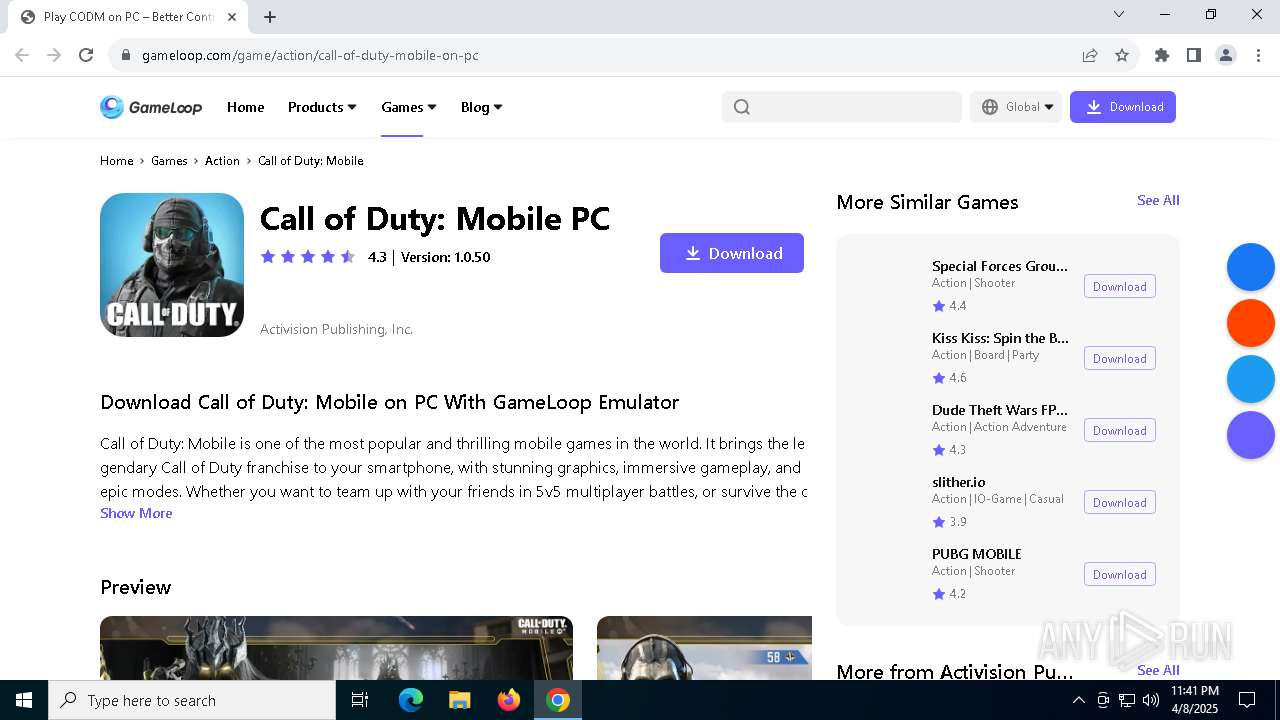Click the Chrome icon on the taskbar
Image resolution: width=1280 pixels, height=720 pixels.
558,700
